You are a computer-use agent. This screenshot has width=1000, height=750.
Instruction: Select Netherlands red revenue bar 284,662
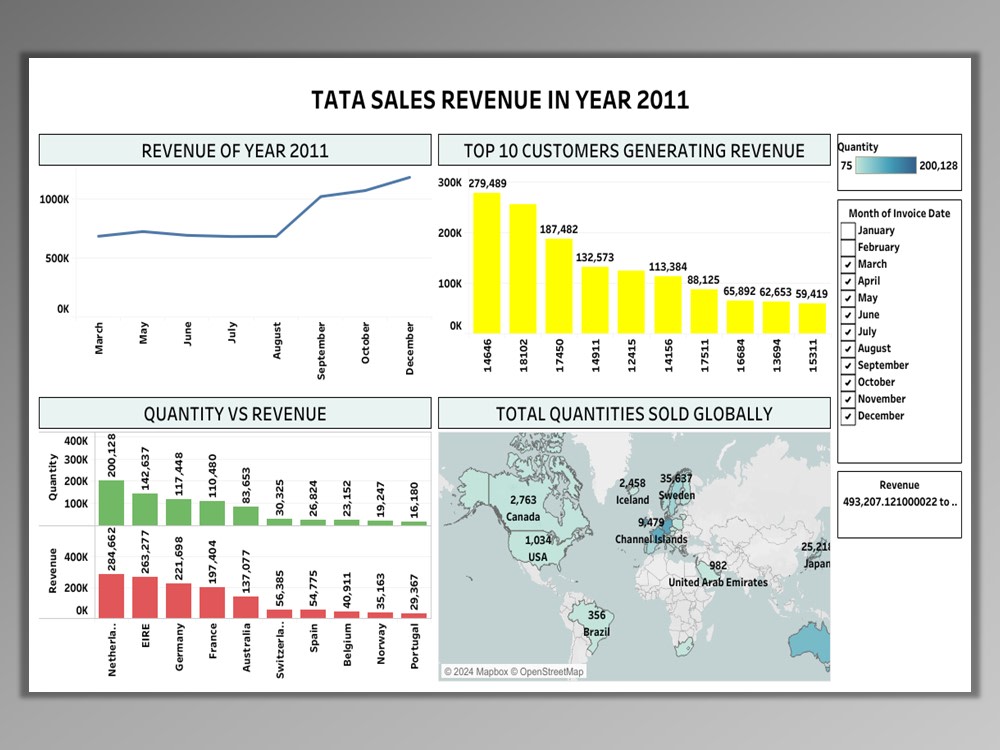pyautogui.click(x=112, y=596)
